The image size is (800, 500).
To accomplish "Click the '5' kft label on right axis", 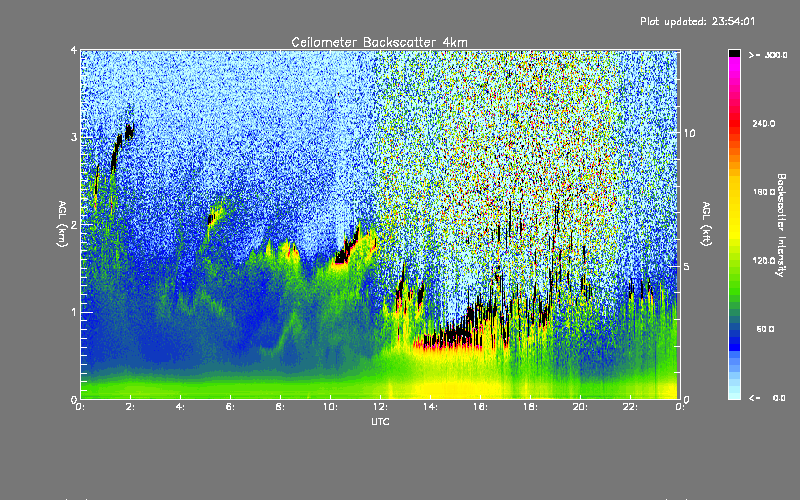I will (686, 266).
